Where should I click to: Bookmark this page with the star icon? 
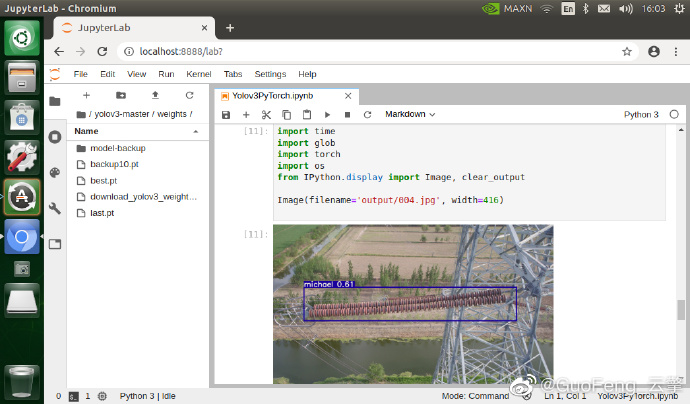[x=627, y=51]
